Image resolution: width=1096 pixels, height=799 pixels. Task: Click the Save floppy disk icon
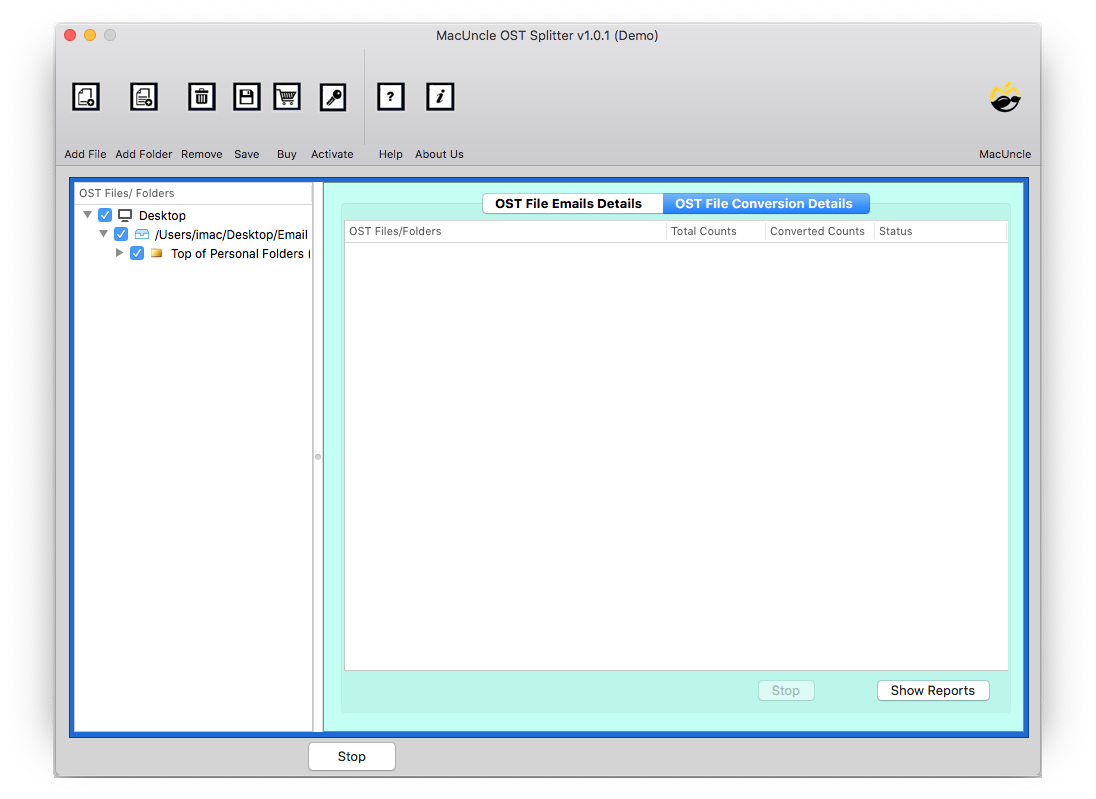[x=246, y=97]
